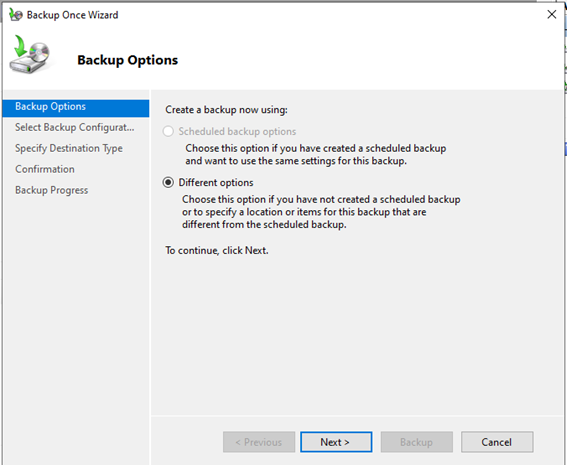This screenshot has width=567, height=465.
Task: Click the Backup Once Wizard title bar icon
Action: pos(16,15)
